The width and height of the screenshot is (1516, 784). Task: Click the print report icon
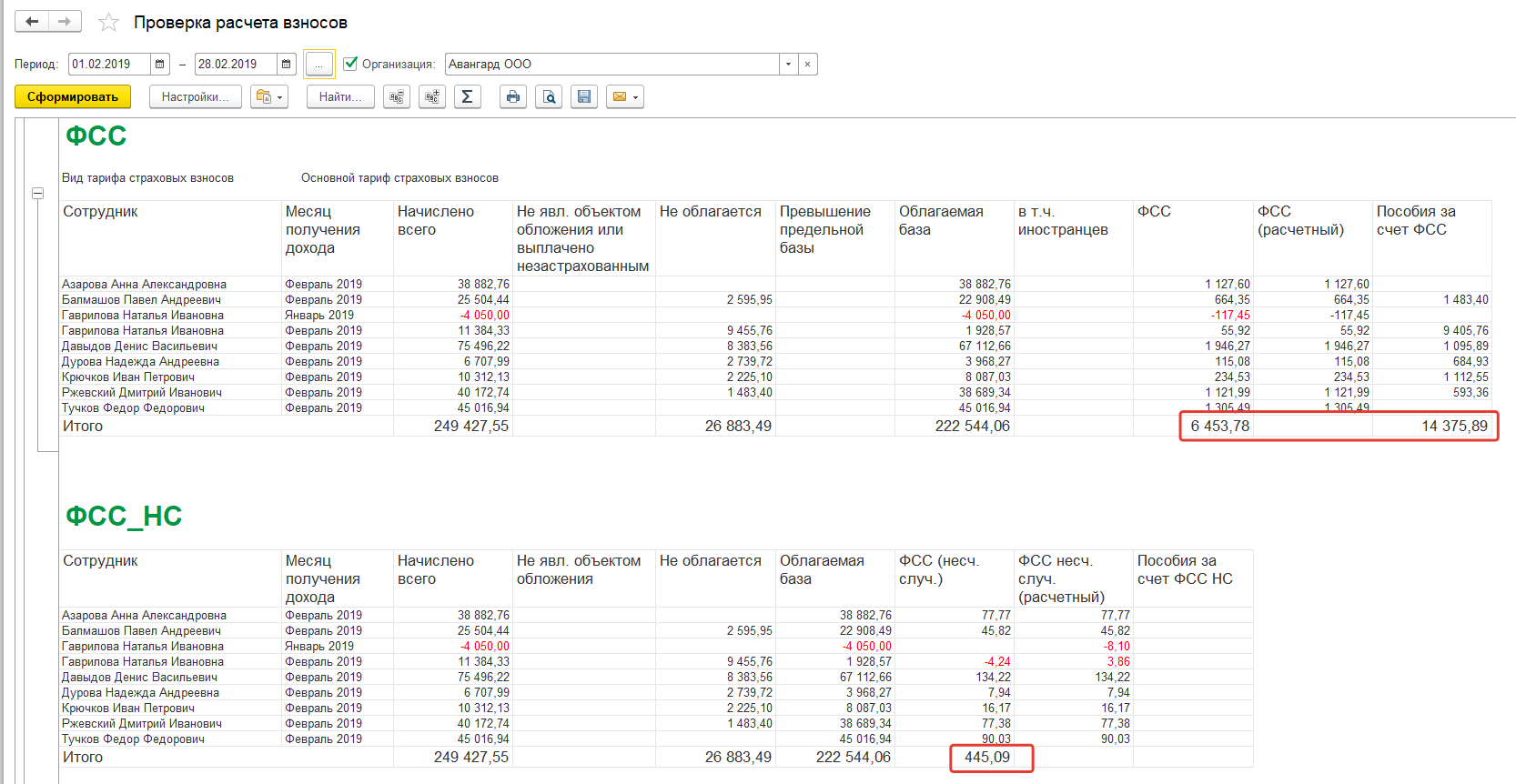click(x=513, y=97)
